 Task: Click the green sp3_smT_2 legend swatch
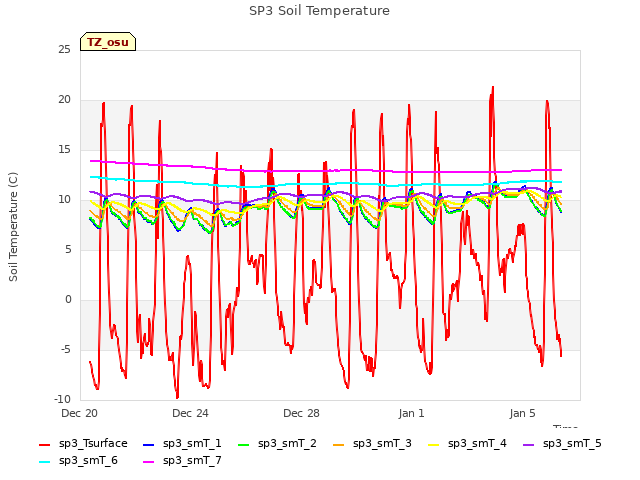244,444
